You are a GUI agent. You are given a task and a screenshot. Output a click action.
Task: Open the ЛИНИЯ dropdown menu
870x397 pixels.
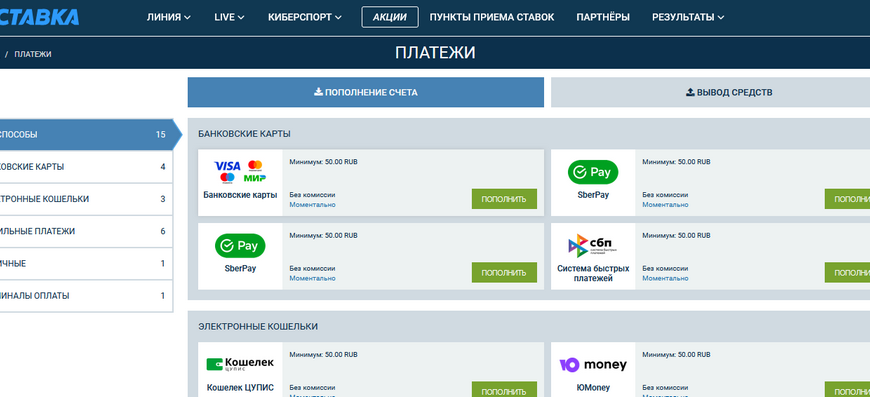(x=169, y=17)
